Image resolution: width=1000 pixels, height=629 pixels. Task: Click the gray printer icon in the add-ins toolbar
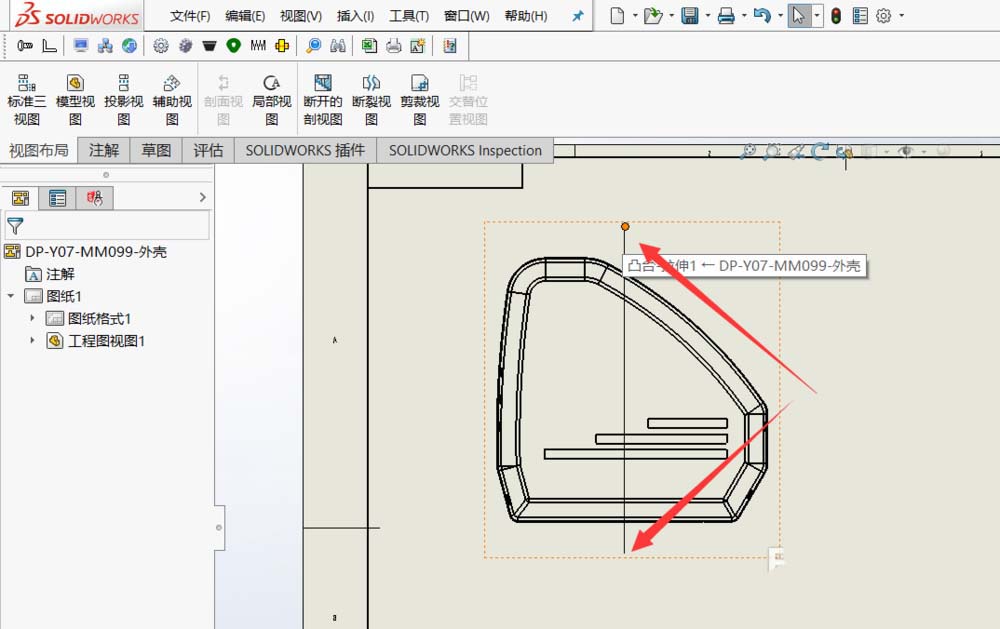393,45
